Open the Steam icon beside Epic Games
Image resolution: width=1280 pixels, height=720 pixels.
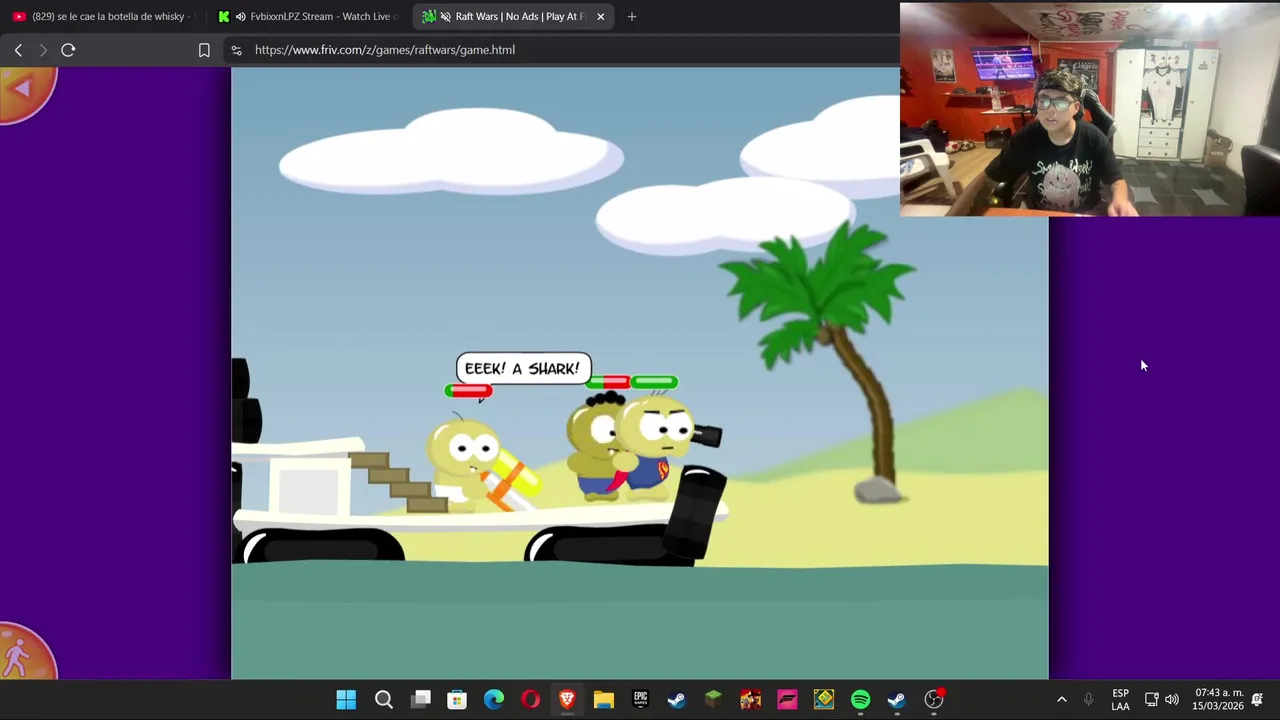click(677, 700)
